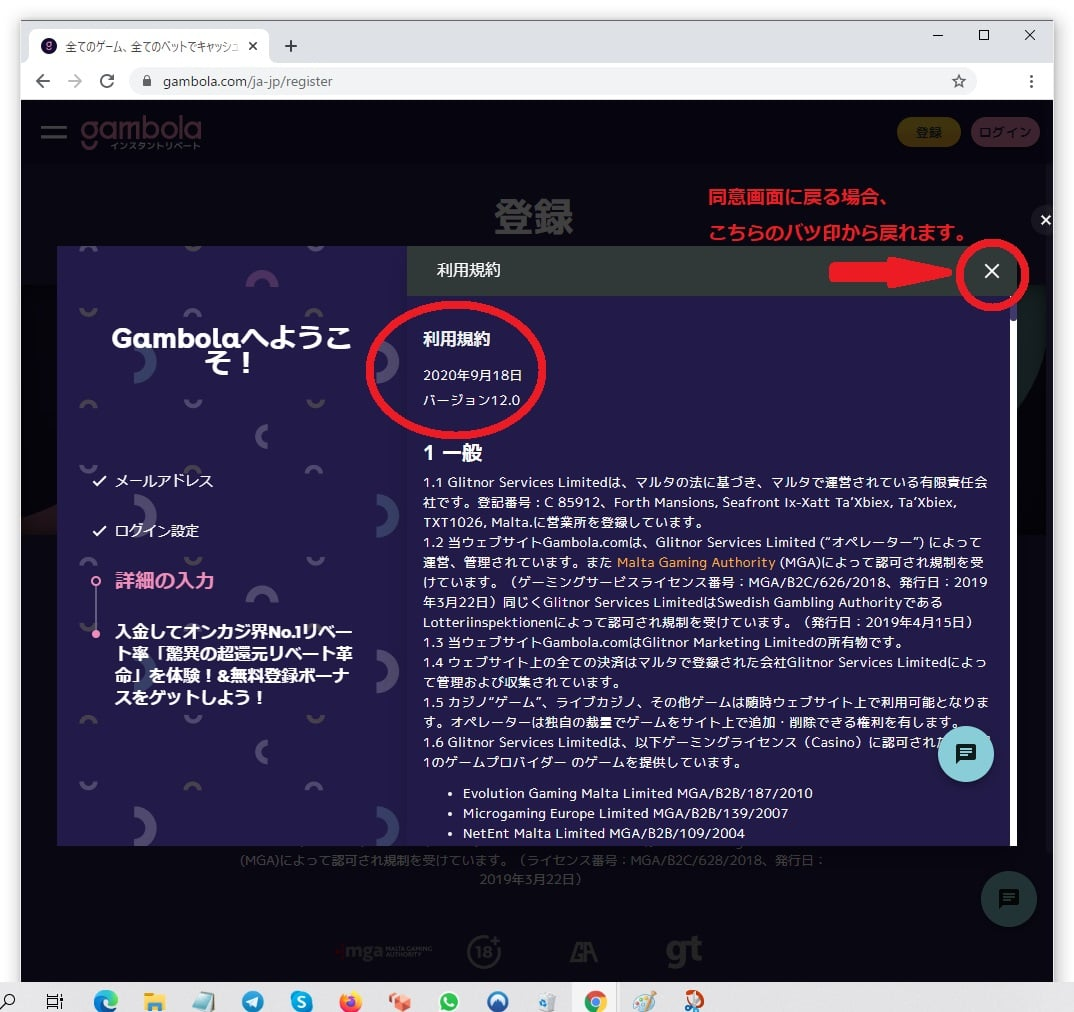Open Recycle Bin from taskbar
Image resolution: width=1074 pixels, height=1012 pixels.
coord(547,1001)
